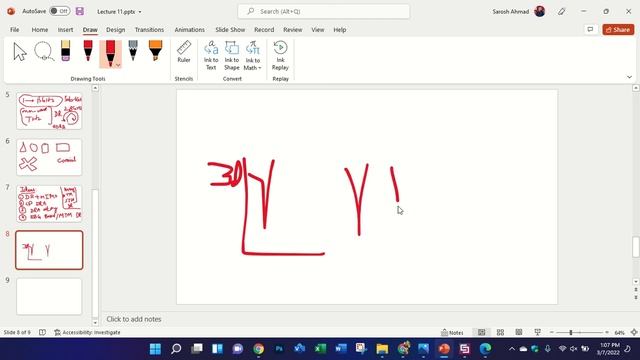Click the zoom in plus button
Image resolution: width=640 pixels, height=360 pixels.
[x=607, y=332]
